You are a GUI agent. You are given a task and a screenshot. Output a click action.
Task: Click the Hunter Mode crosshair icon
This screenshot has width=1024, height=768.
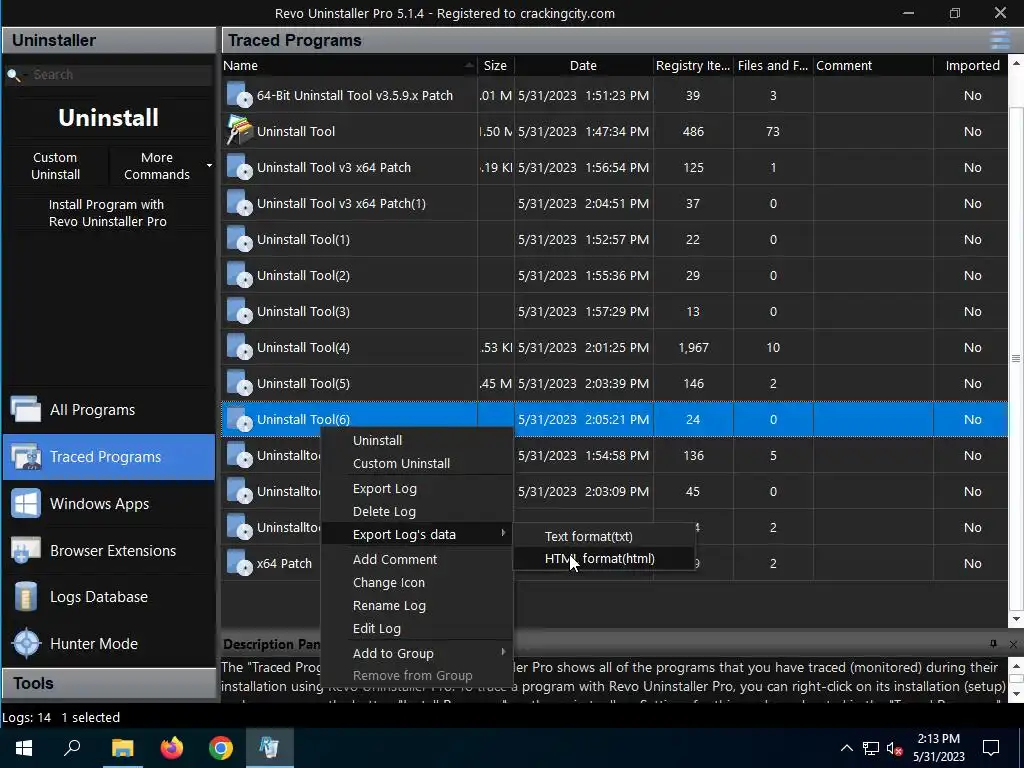27,643
